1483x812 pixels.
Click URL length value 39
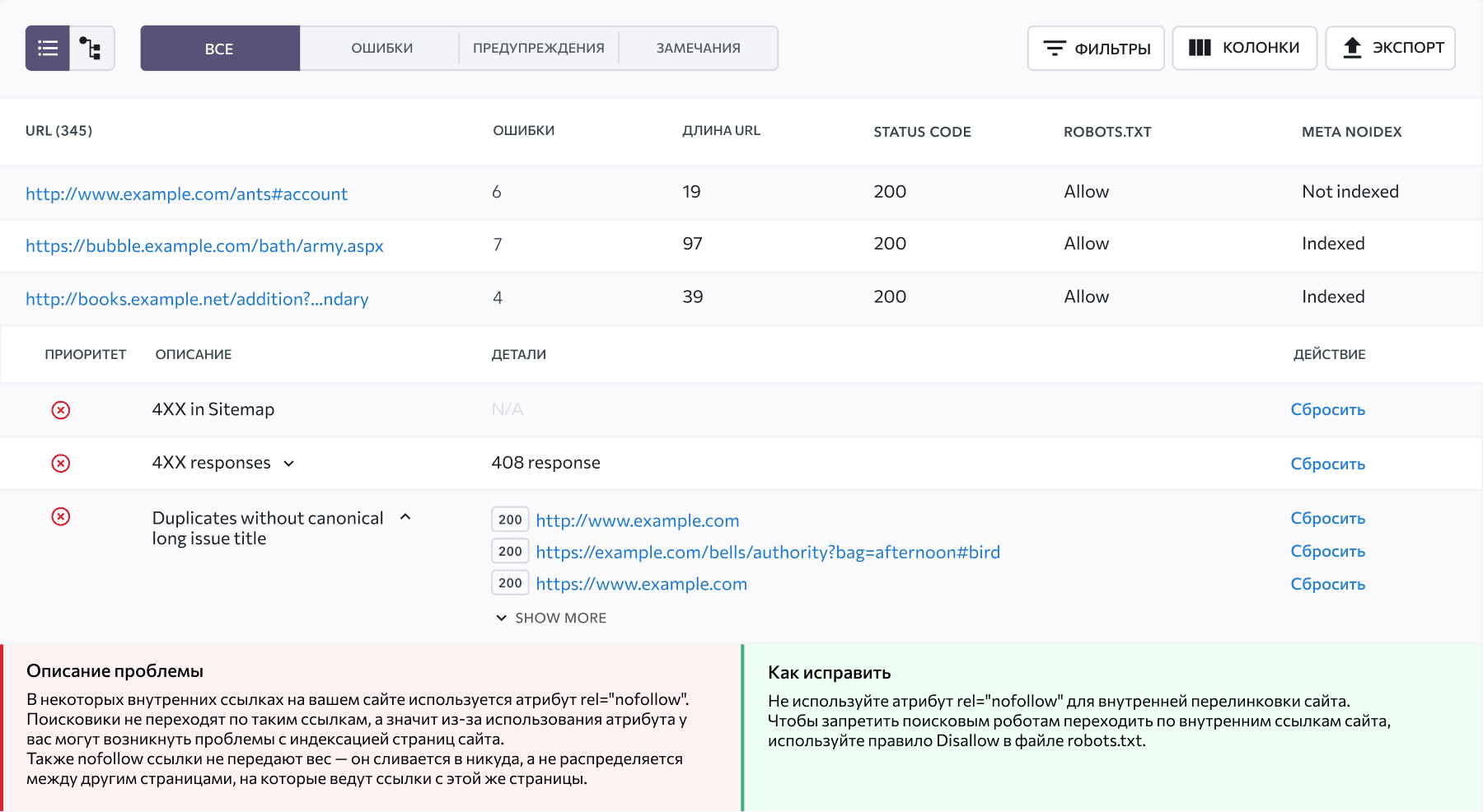pyautogui.click(x=692, y=296)
